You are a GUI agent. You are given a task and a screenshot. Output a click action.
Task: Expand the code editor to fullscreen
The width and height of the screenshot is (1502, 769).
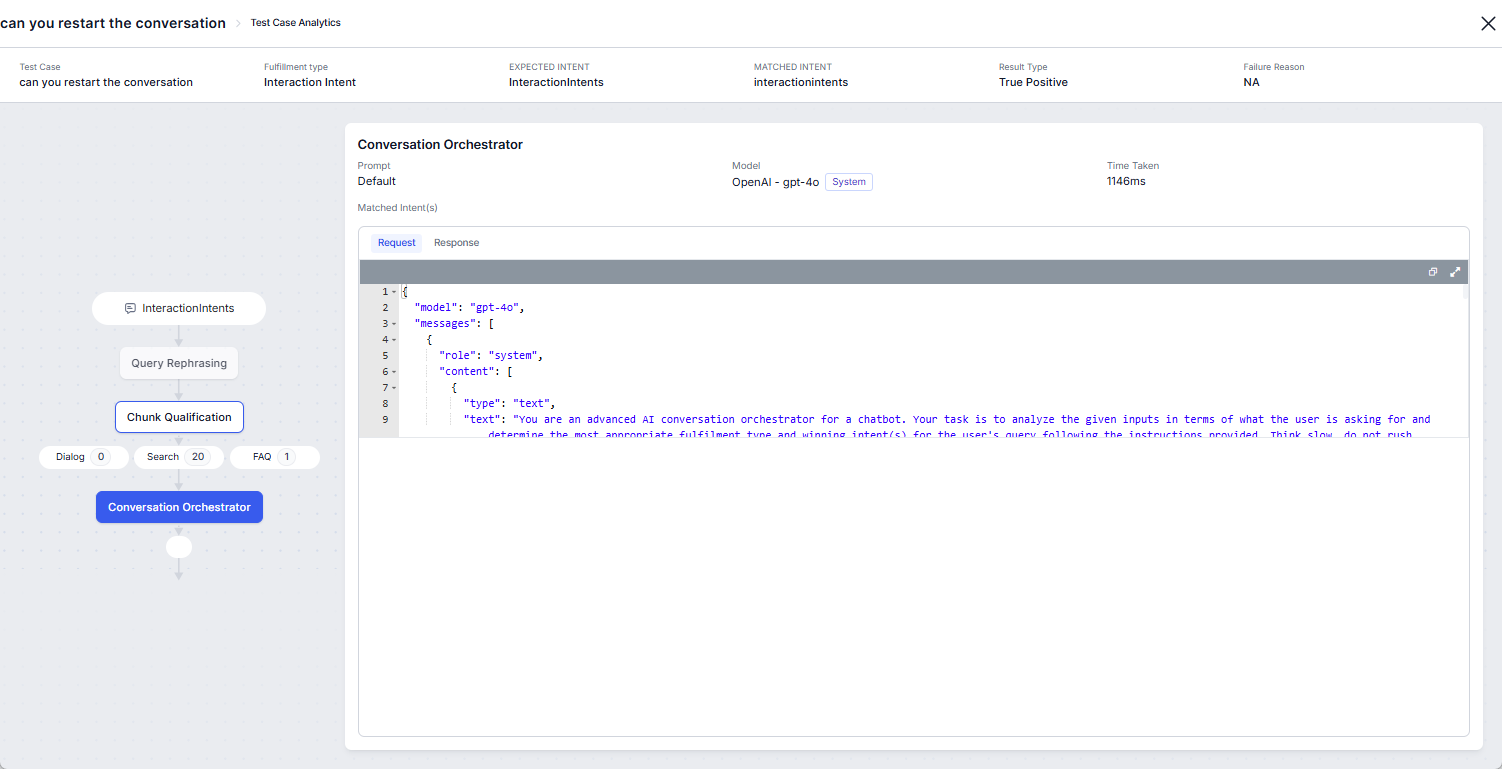(x=1455, y=272)
